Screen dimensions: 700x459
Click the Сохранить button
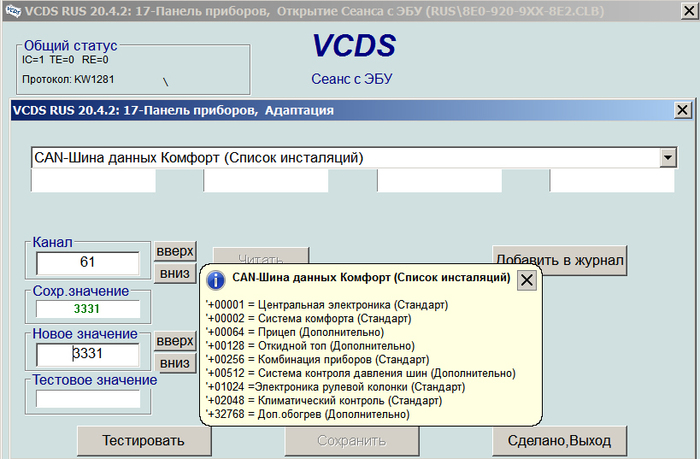tap(352, 441)
